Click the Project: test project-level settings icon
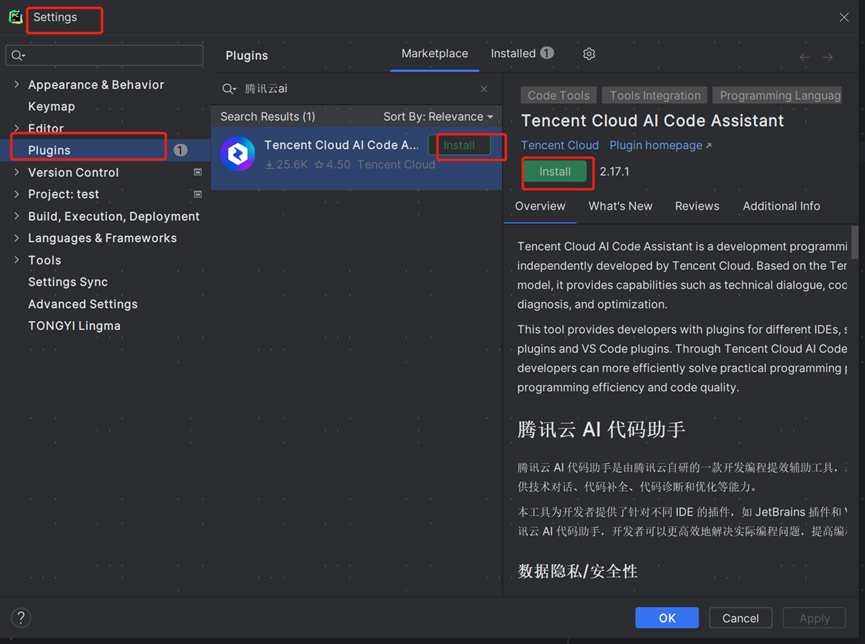The image size is (865, 644). coord(197,194)
